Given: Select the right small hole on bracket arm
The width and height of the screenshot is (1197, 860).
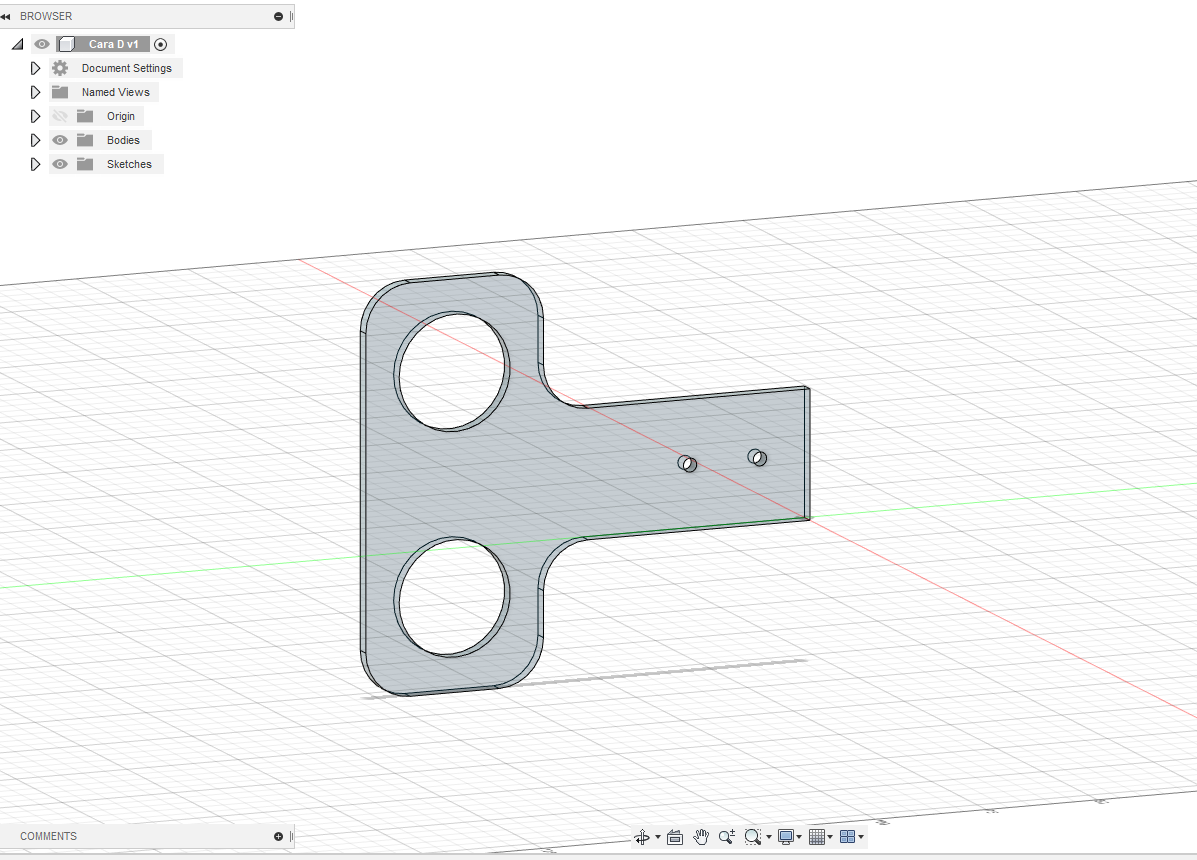Looking at the screenshot, I should point(757,457).
